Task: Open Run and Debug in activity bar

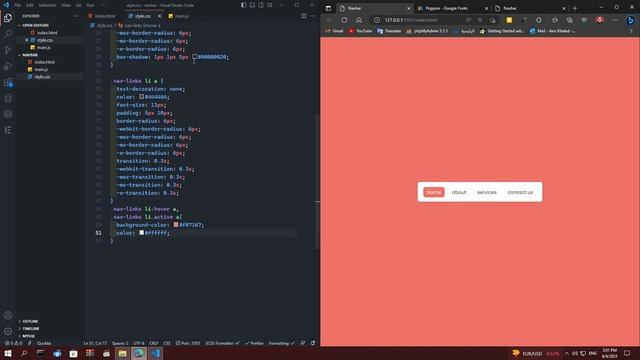Action: pos(8,66)
